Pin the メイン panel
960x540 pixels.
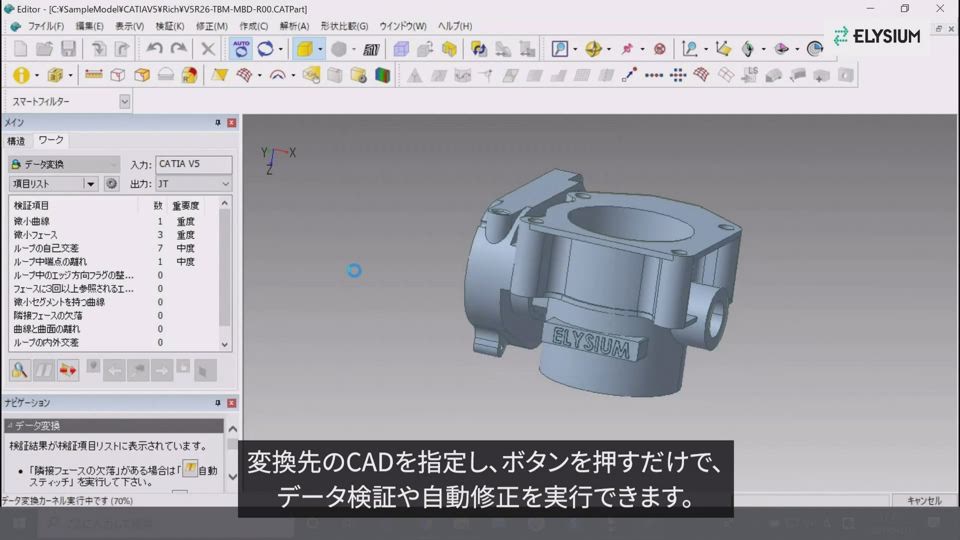click(x=217, y=123)
